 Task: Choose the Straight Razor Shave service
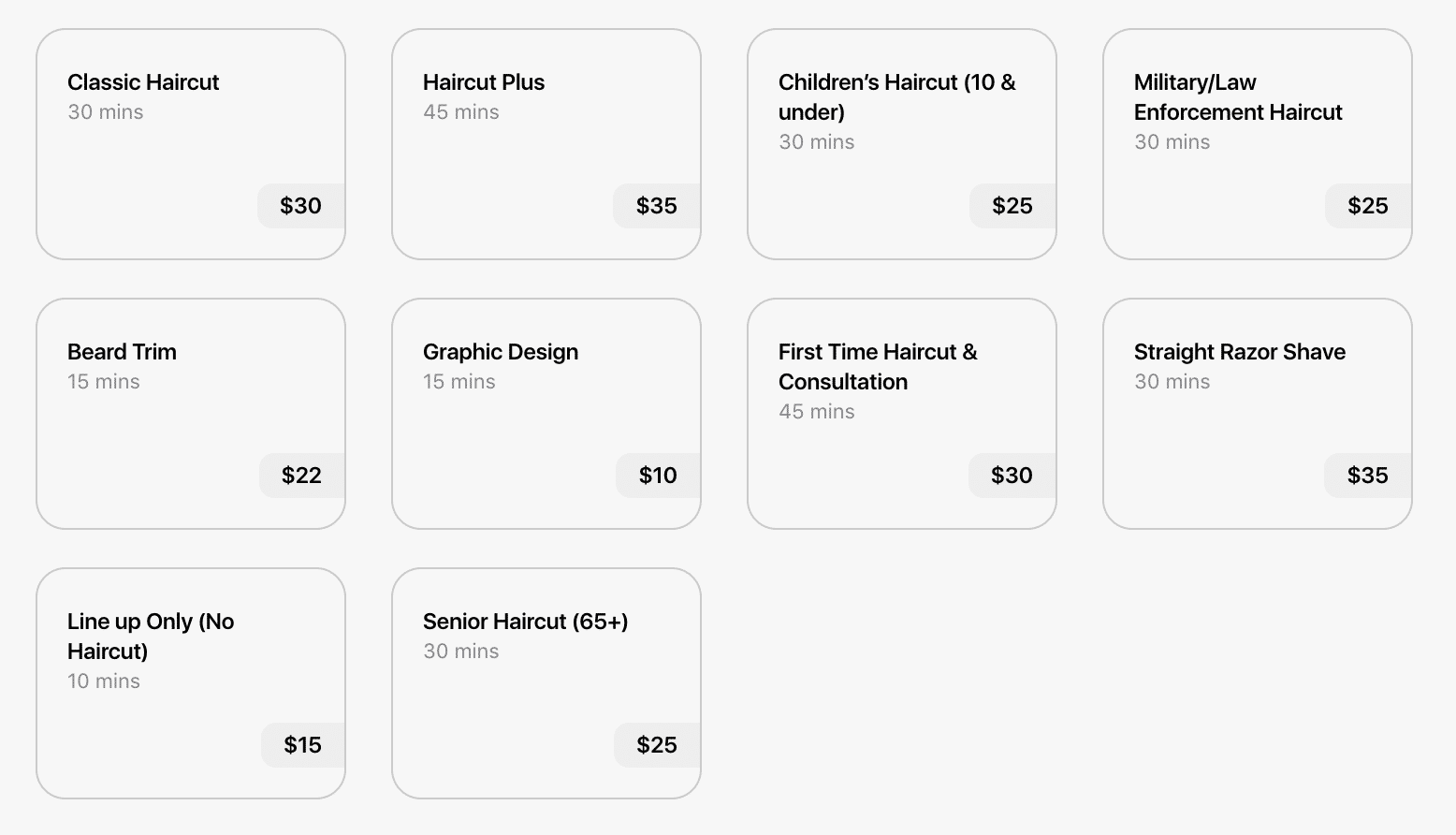click(x=1257, y=414)
